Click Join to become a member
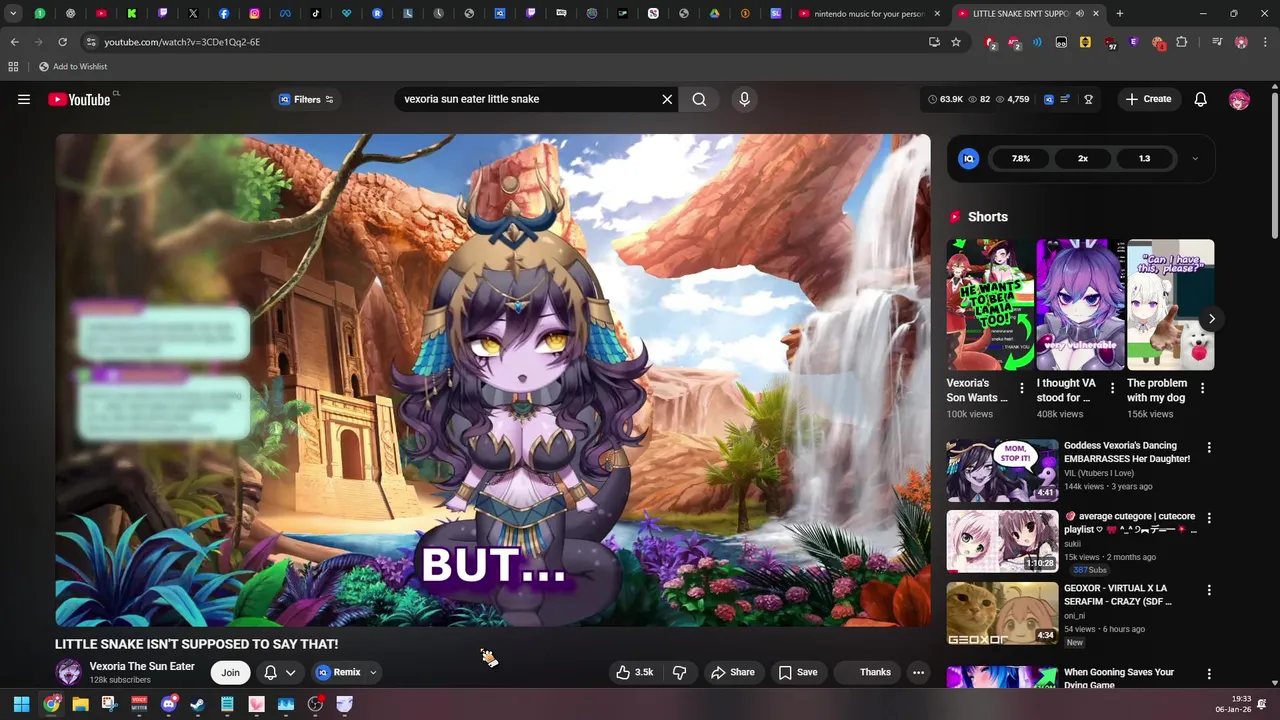 (x=230, y=672)
